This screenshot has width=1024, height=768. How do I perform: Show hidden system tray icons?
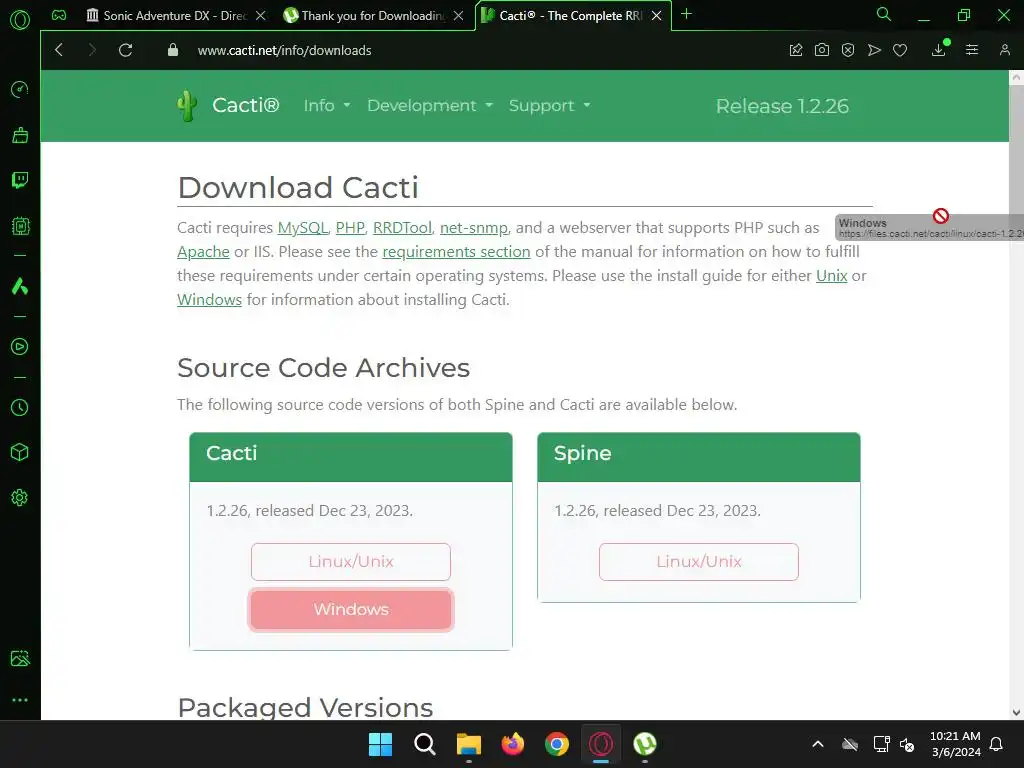click(x=818, y=744)
